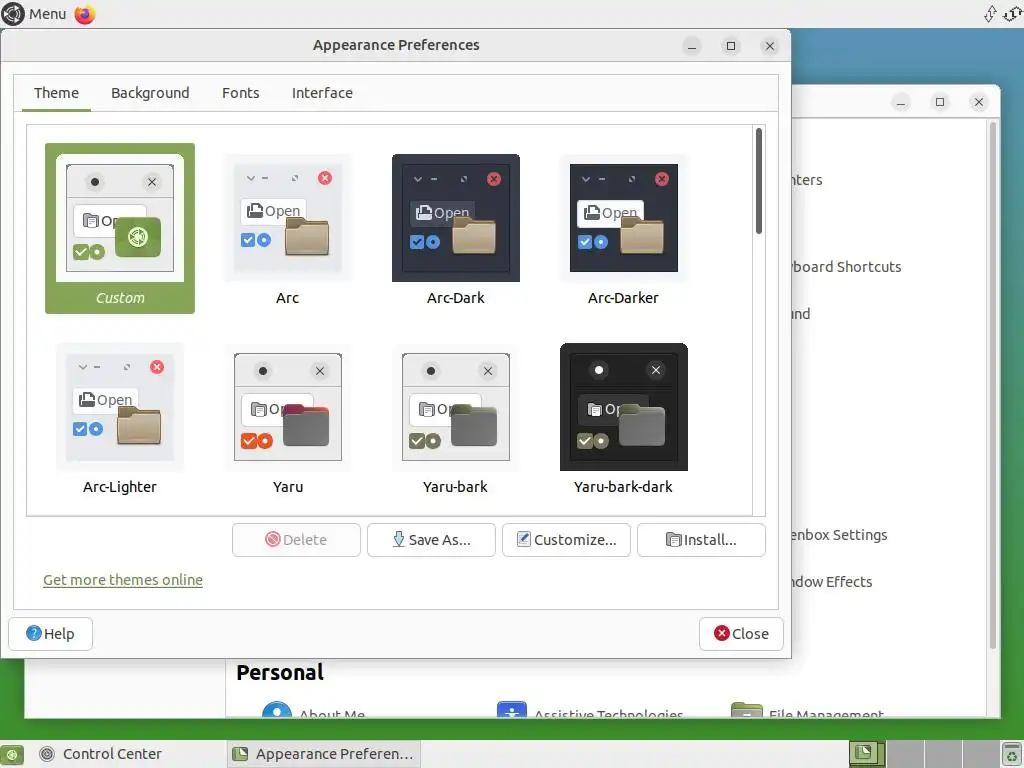
Task: Open the Menu button in top panel
Action: [34, 14]
